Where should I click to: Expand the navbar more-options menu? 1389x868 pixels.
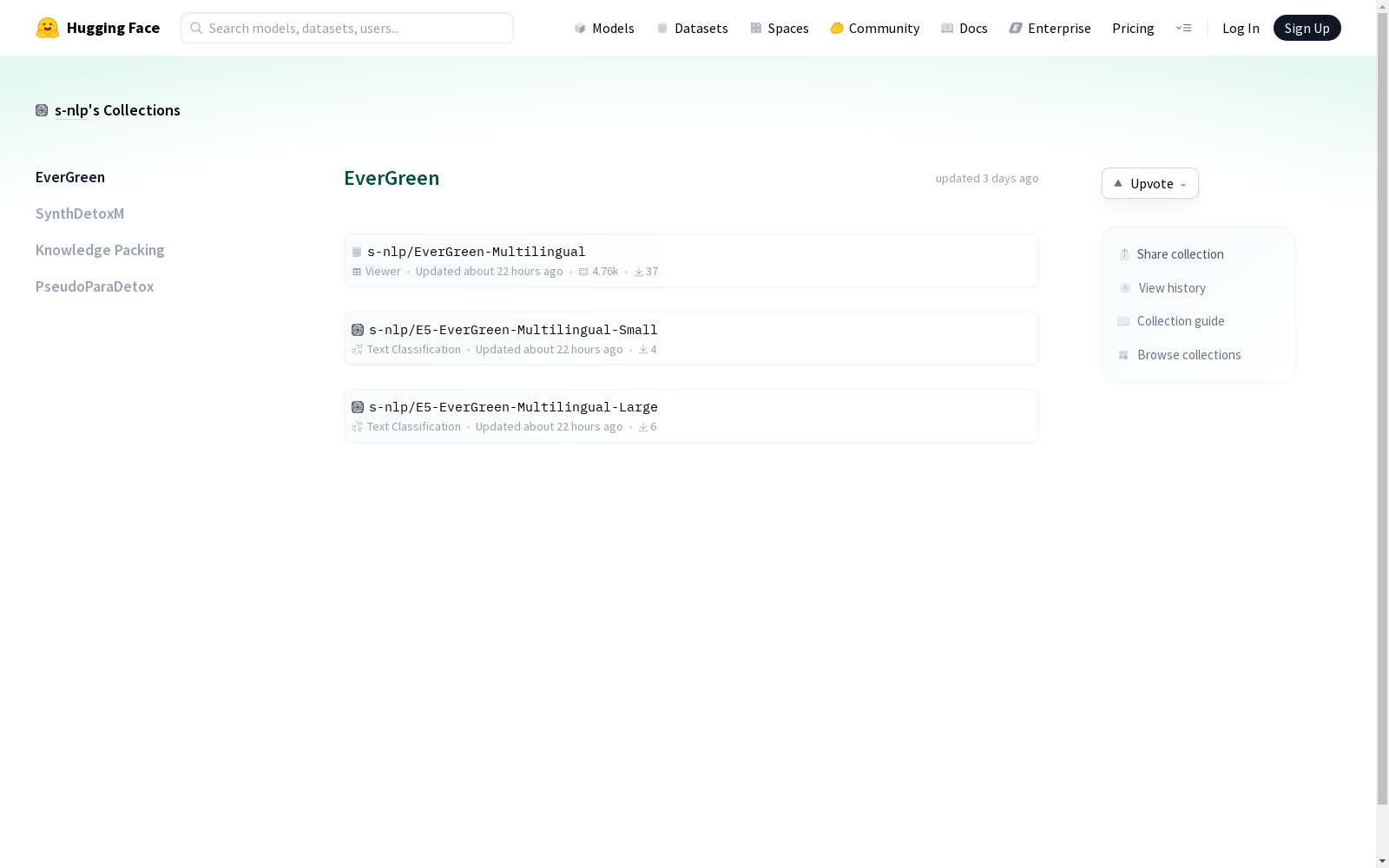1183,28
